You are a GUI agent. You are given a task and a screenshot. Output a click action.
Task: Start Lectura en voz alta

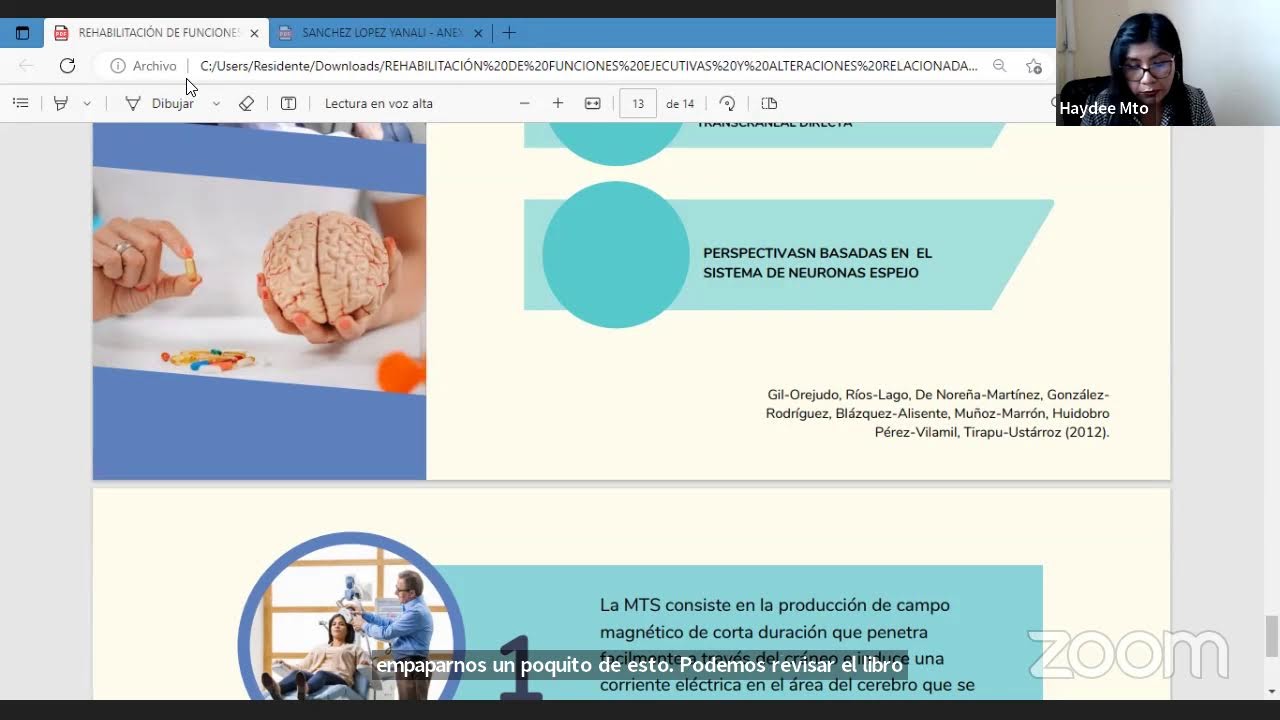click(x=378, y=103)
